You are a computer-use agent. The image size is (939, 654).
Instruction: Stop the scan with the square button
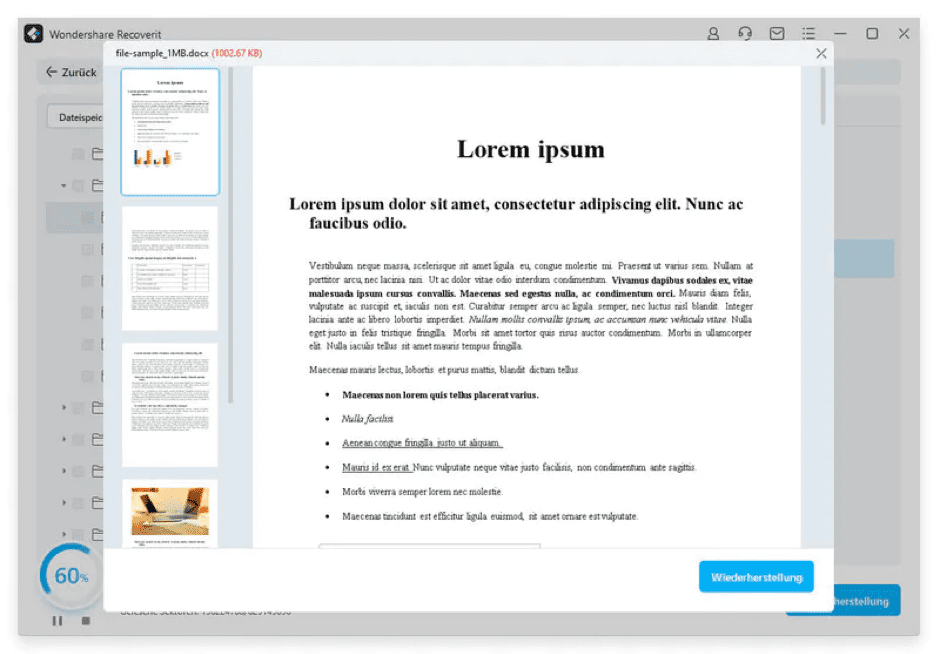86,621
